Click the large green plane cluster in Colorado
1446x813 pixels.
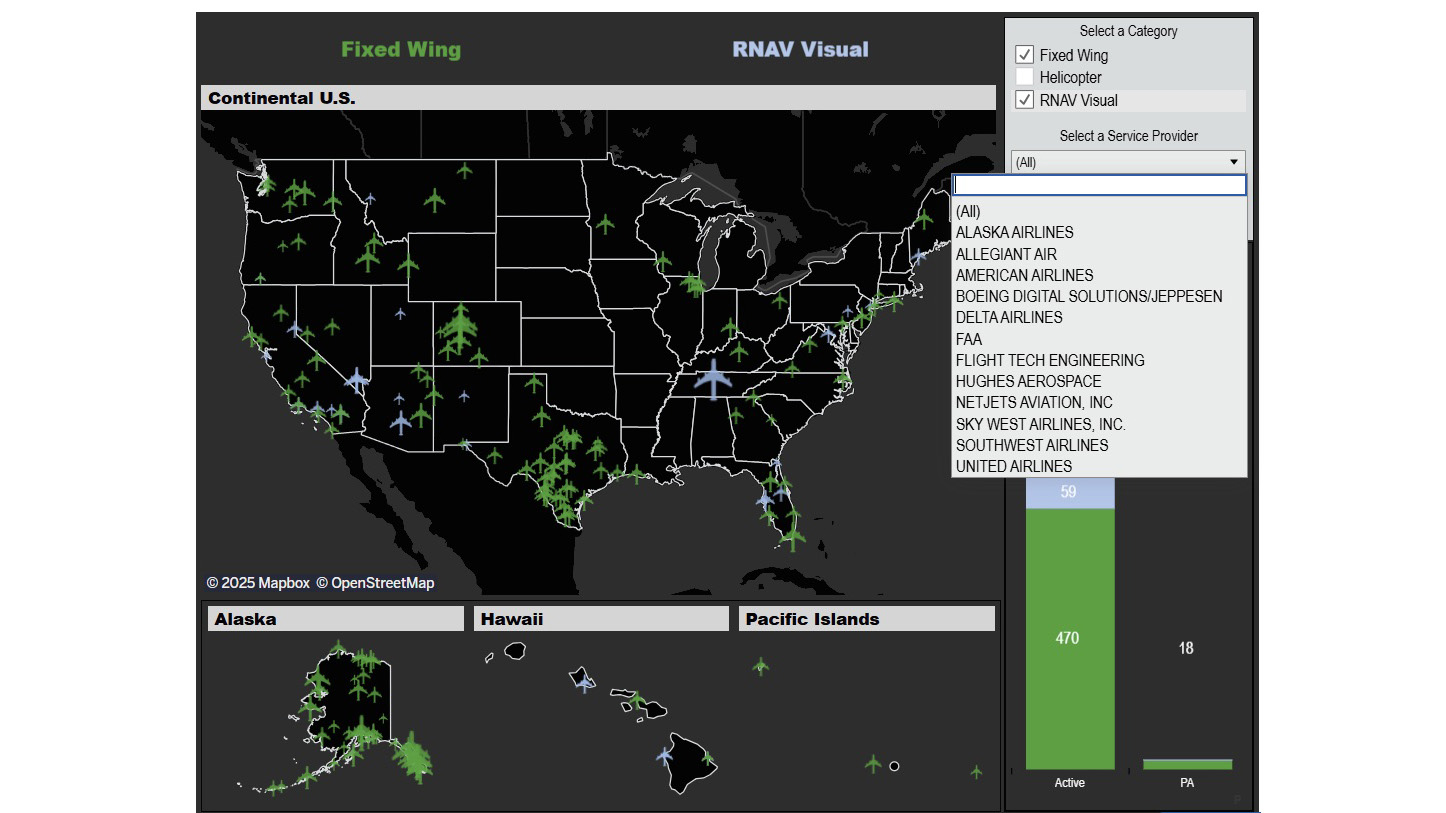(460, 328)
